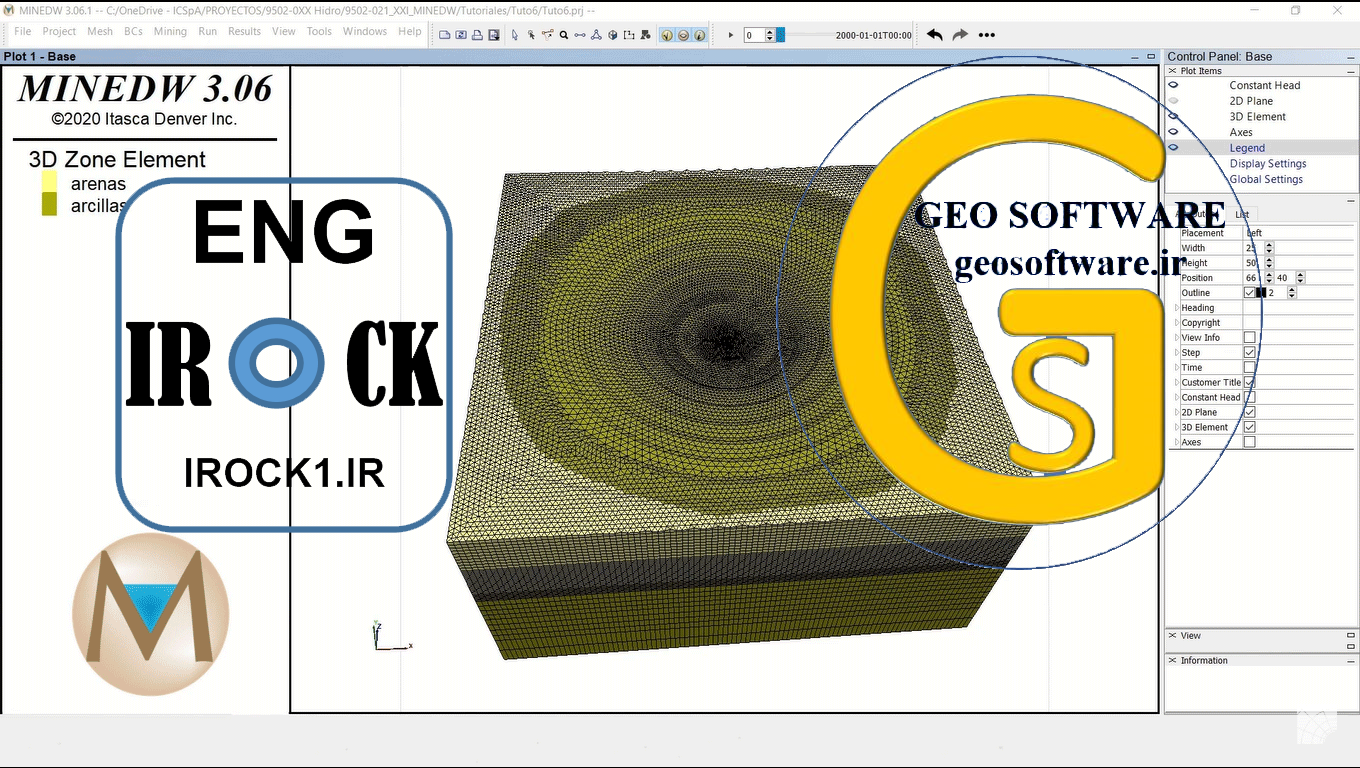Viewport: 1360px width, 768px height.
Task: Expand the 2D Plane attribute row
Action: coord(1176,412)
